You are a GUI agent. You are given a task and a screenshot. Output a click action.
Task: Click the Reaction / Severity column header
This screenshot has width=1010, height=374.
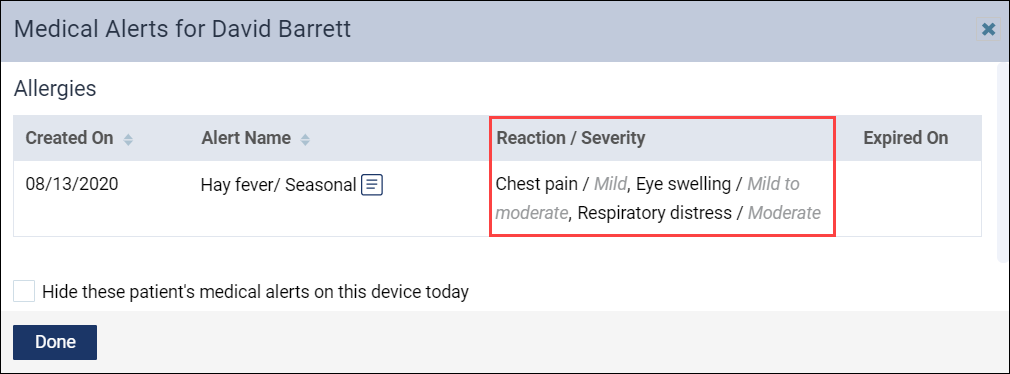coord(570,138)
